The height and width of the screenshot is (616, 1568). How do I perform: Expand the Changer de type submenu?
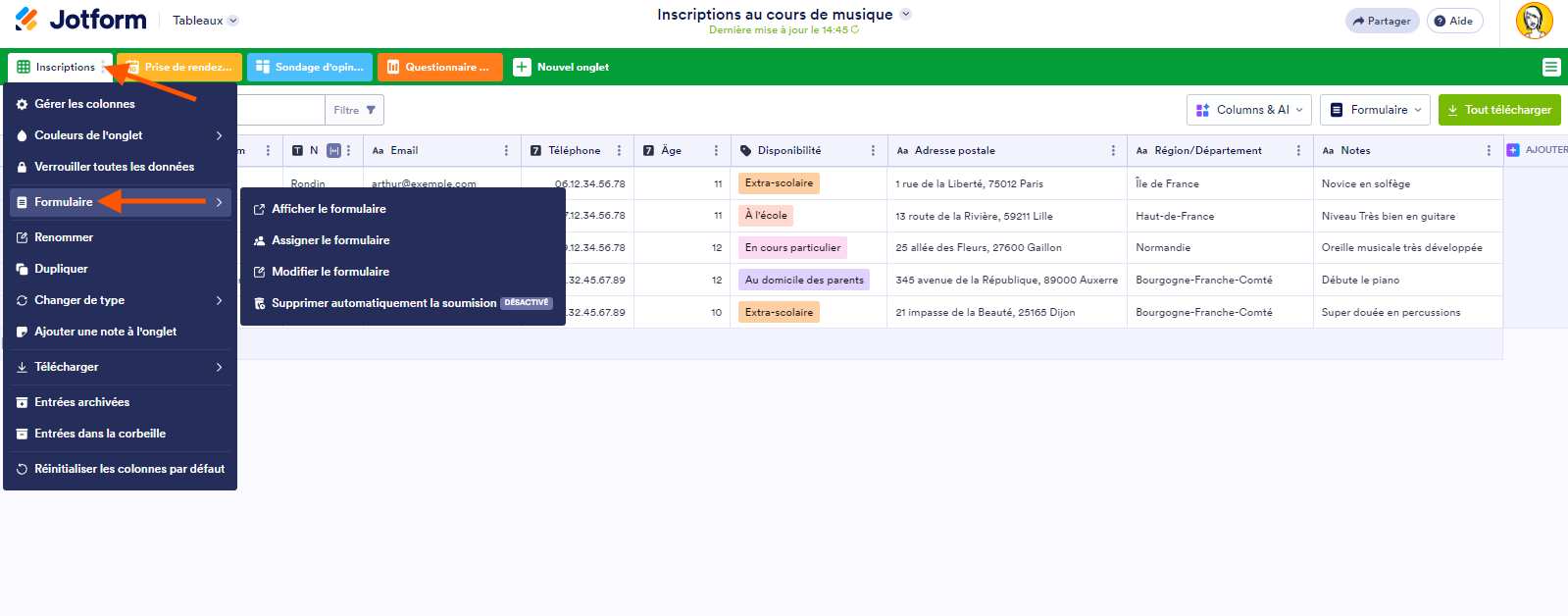pos(120,300)
